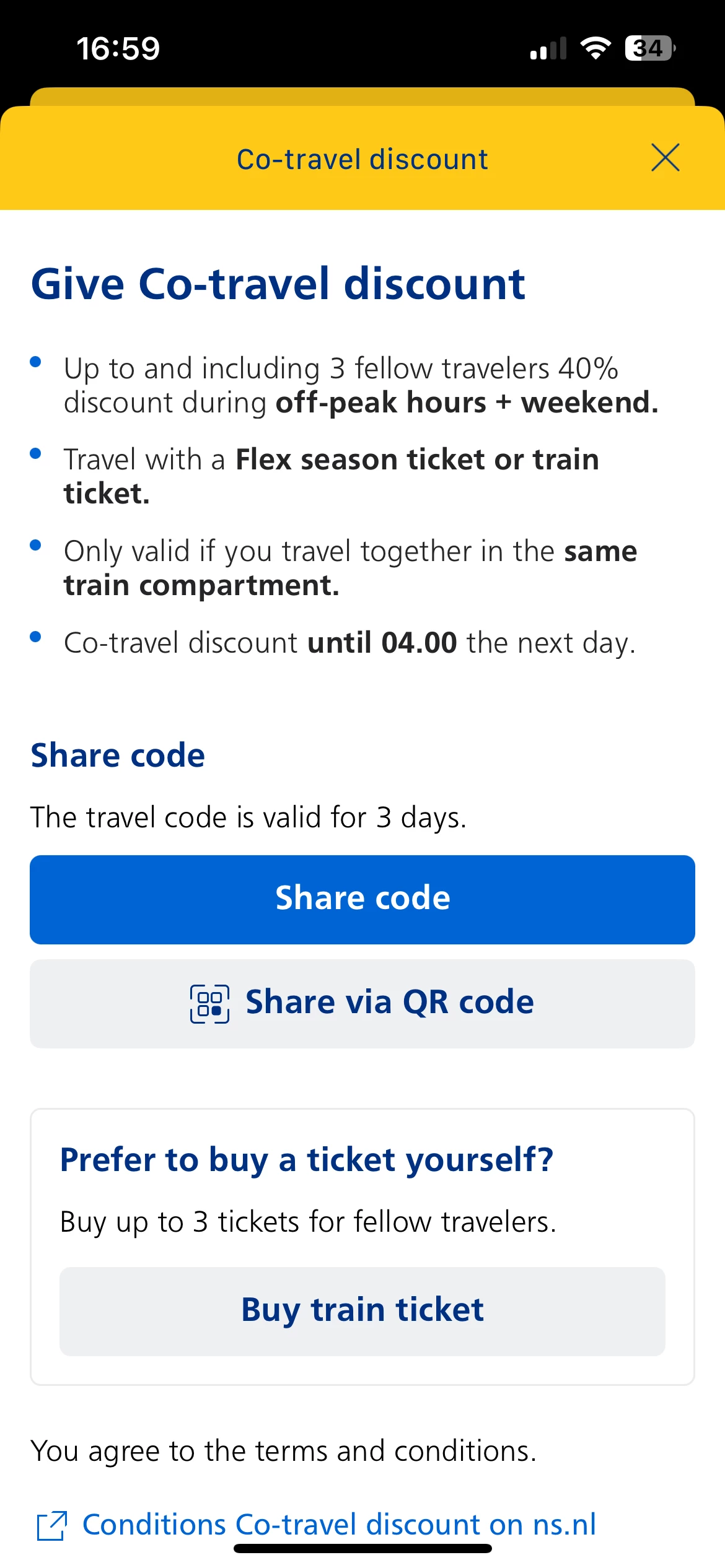
Task: Tap the 16:59 clock in status bar
Action: 118,48
